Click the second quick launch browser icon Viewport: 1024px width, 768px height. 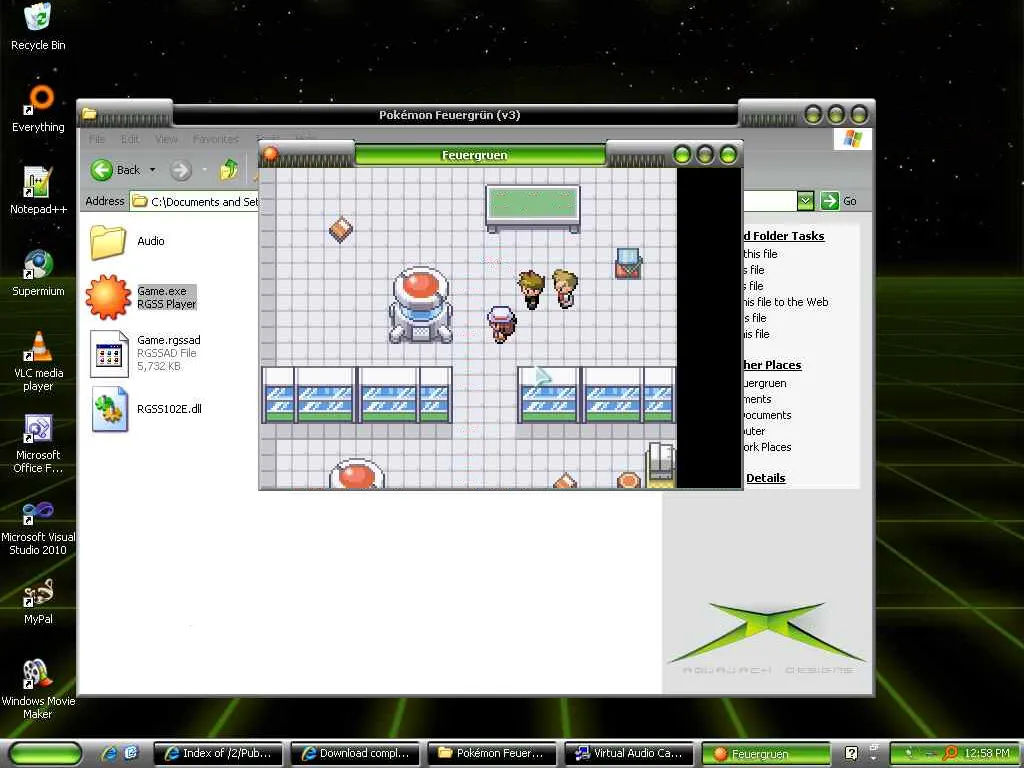click(x=131, y=753)
